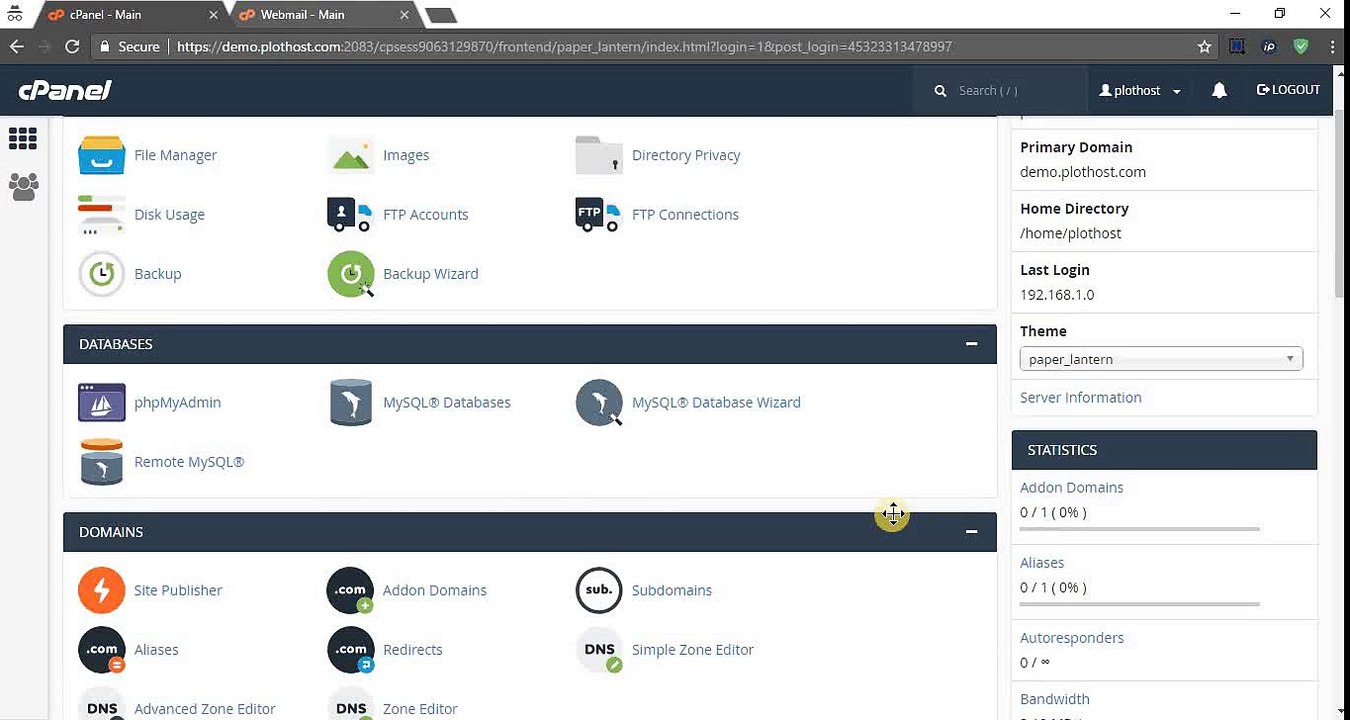Switch to the Webmail - Main tab
This screenshot has height=720, width=1350.
point(319,15)
